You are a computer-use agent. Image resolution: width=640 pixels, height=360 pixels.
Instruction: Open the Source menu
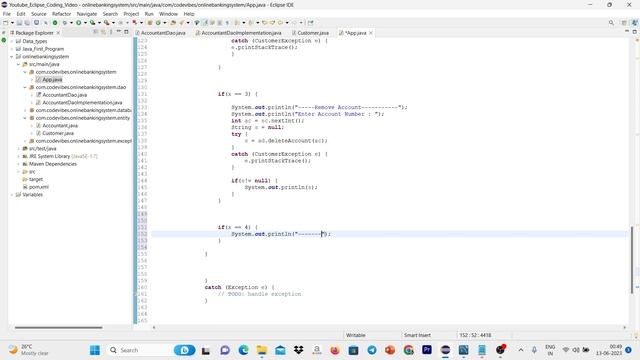click(x=39, y=14)
